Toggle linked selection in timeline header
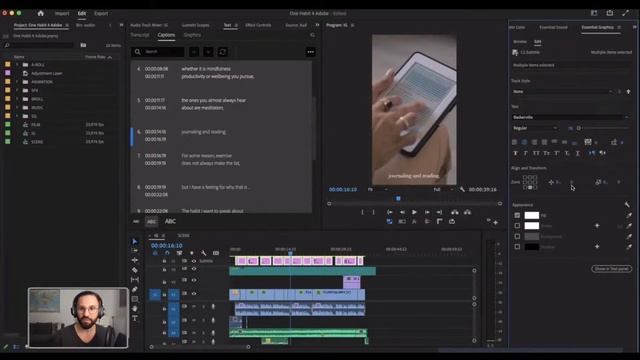 tap(179, 253)
